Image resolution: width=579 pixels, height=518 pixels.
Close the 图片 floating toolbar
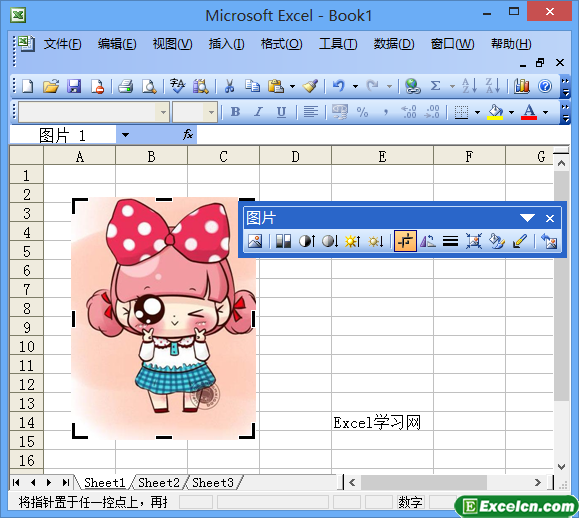(550, 219)
